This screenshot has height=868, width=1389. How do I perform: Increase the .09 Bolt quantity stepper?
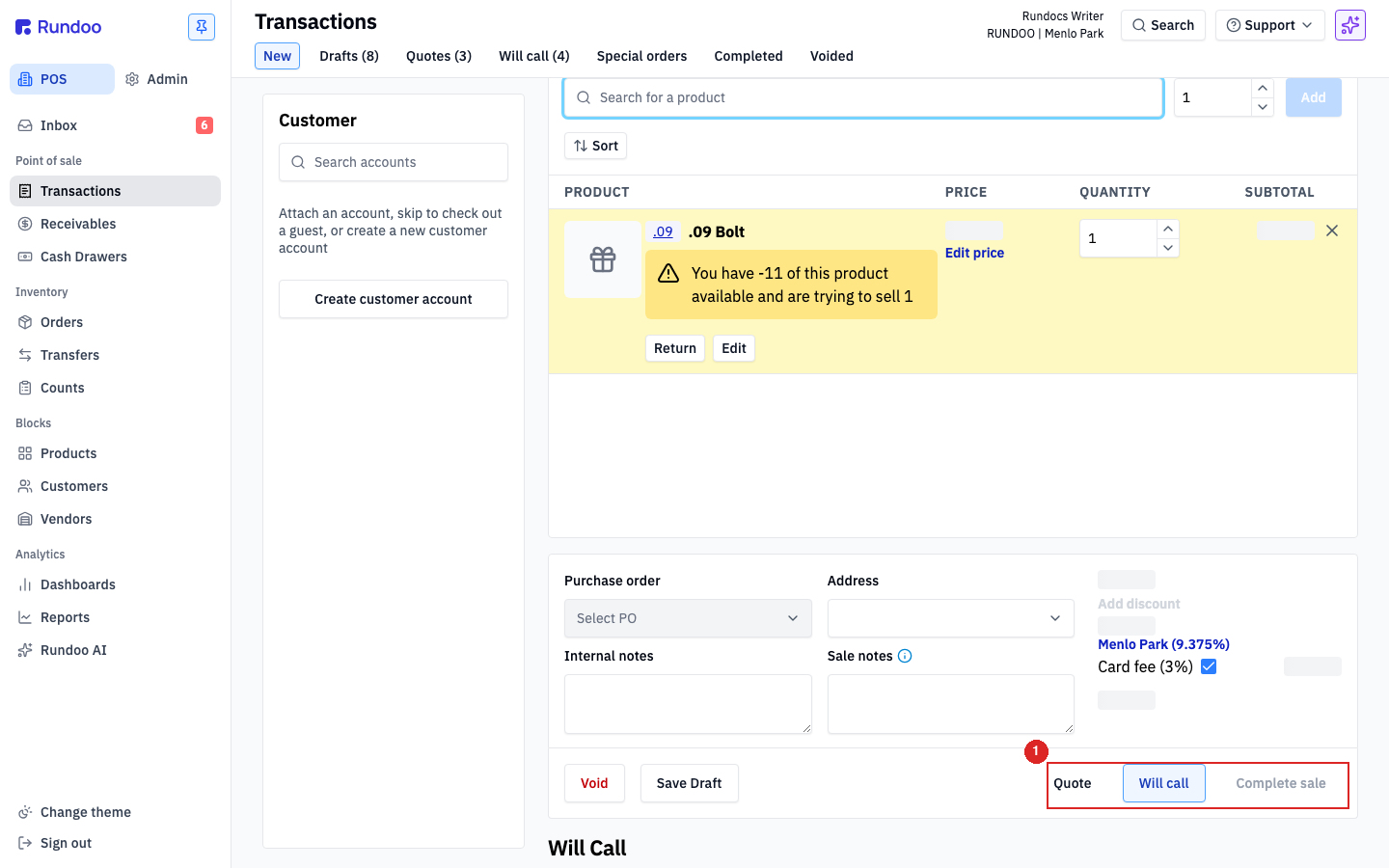point(1168,229)
